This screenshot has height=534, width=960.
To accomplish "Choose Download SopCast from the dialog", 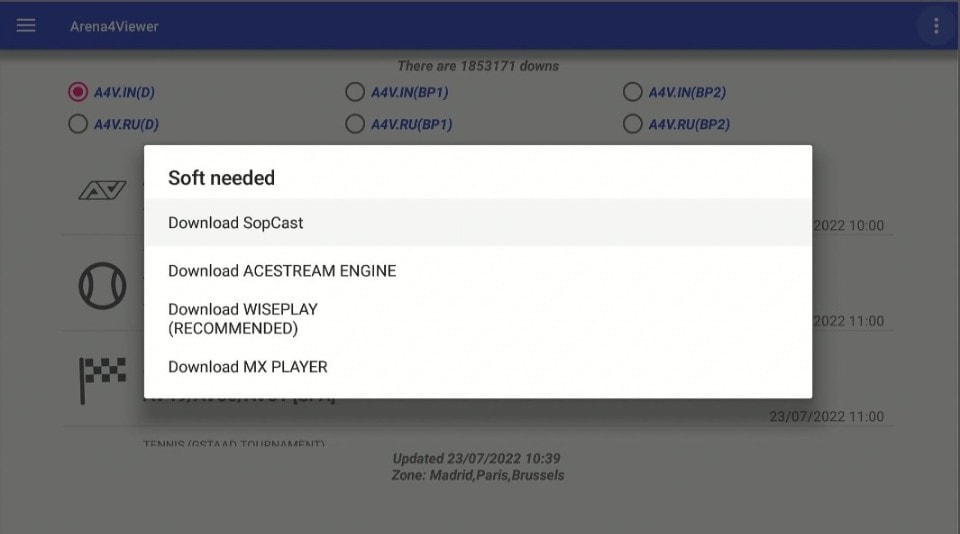I will point(478,222).
